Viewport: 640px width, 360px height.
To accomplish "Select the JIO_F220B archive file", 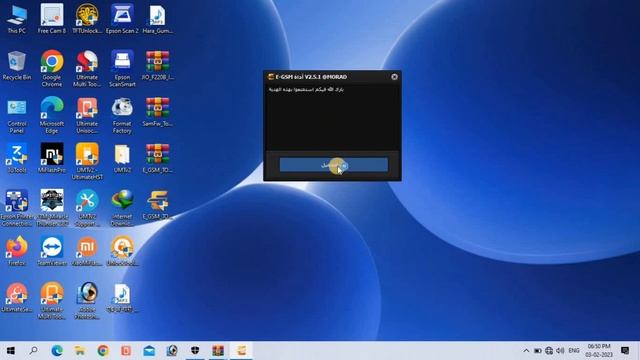I will point(158,66).
